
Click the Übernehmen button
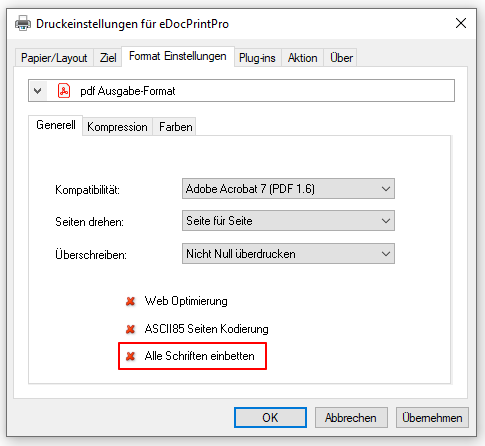click(x=432, y=417)
